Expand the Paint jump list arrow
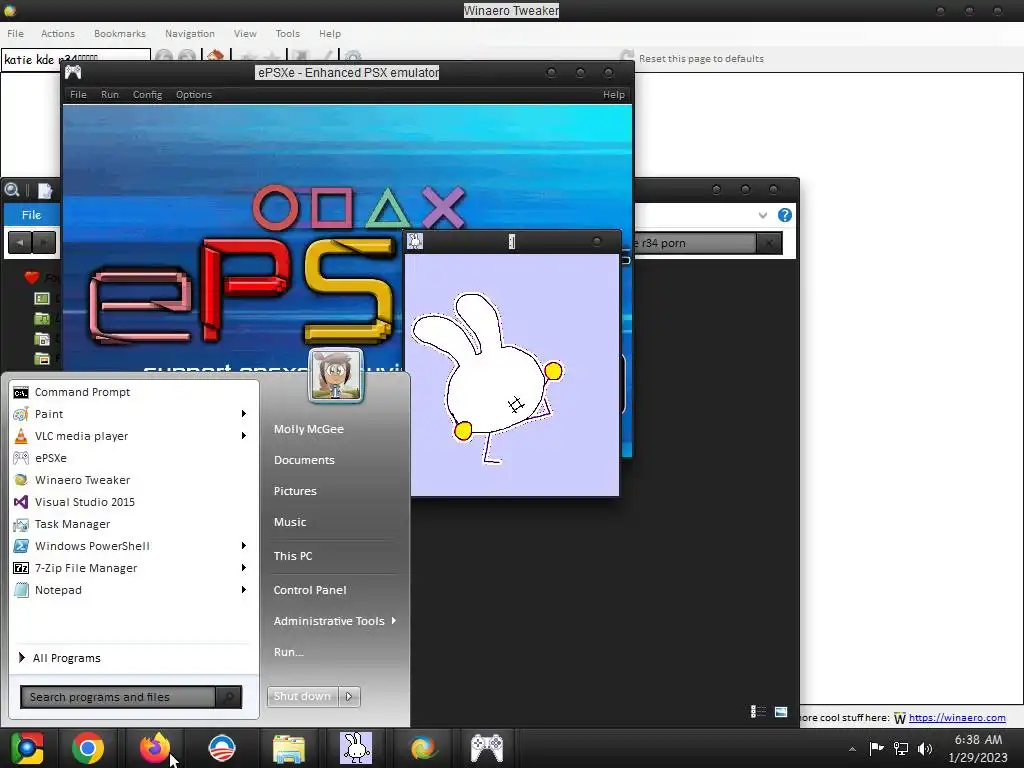Image resolution: width=1024 pixels, height=768 pixels. point(244,413)
